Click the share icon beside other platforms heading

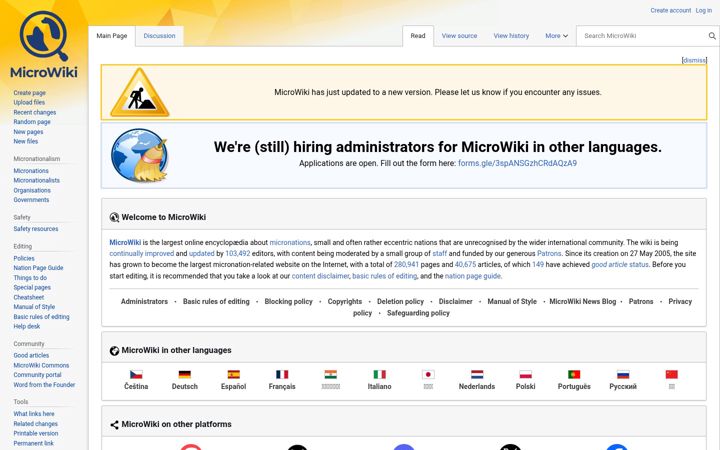tap(114, 425)
